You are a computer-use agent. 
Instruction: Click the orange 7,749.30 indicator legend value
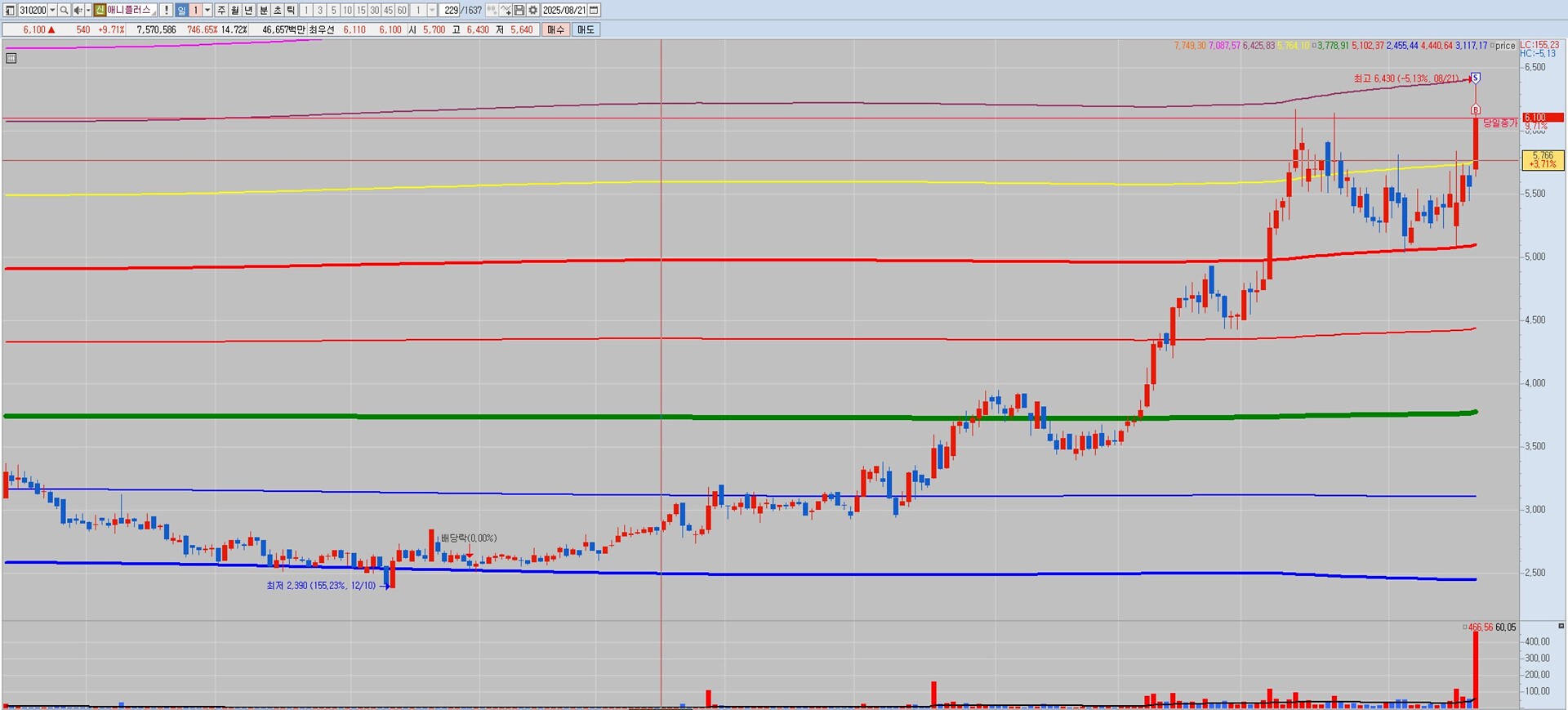pos(1190,46)
